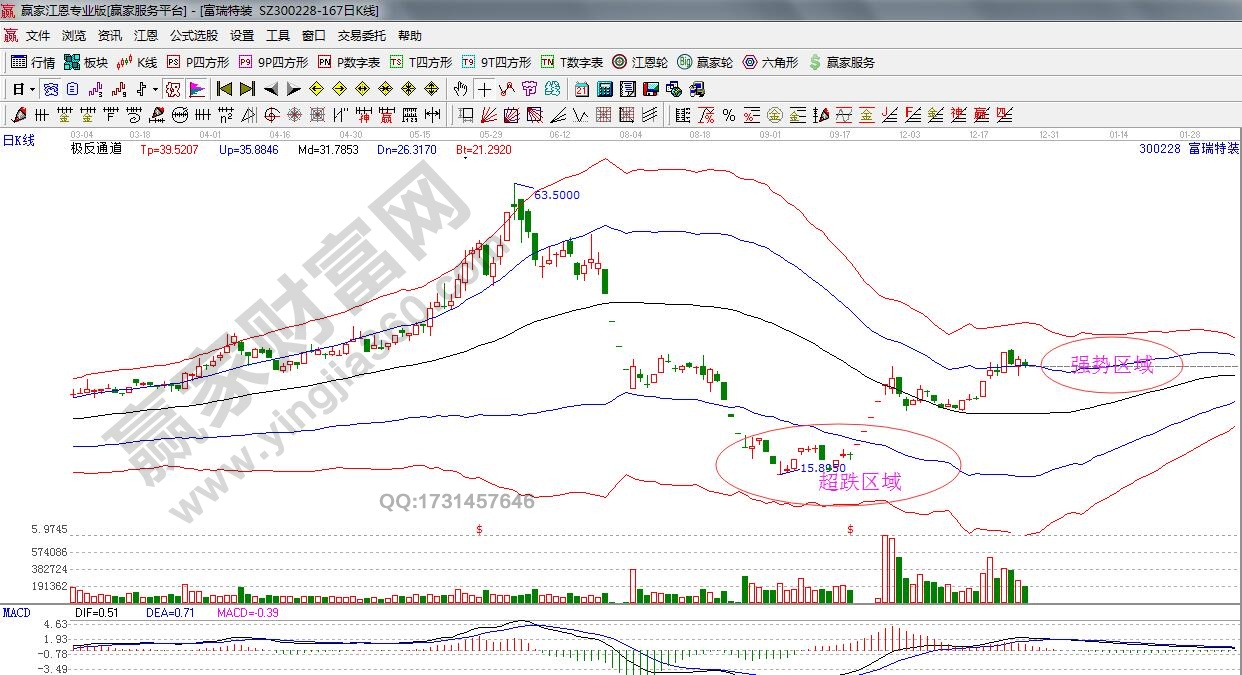
Task: Click the floppy disk save icon
Action: [650, 89]
